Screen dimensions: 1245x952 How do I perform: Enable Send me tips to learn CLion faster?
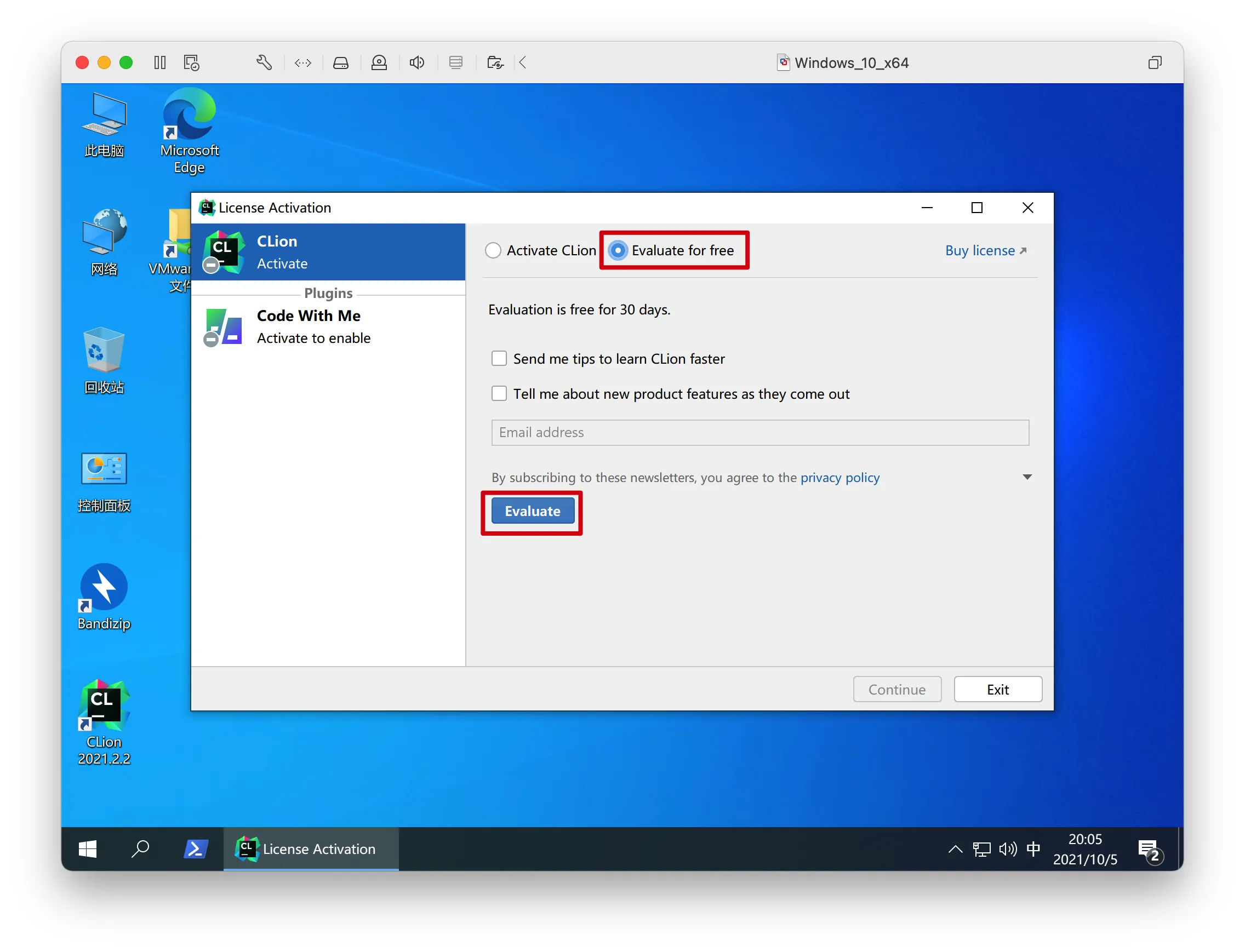coord(499,358)
